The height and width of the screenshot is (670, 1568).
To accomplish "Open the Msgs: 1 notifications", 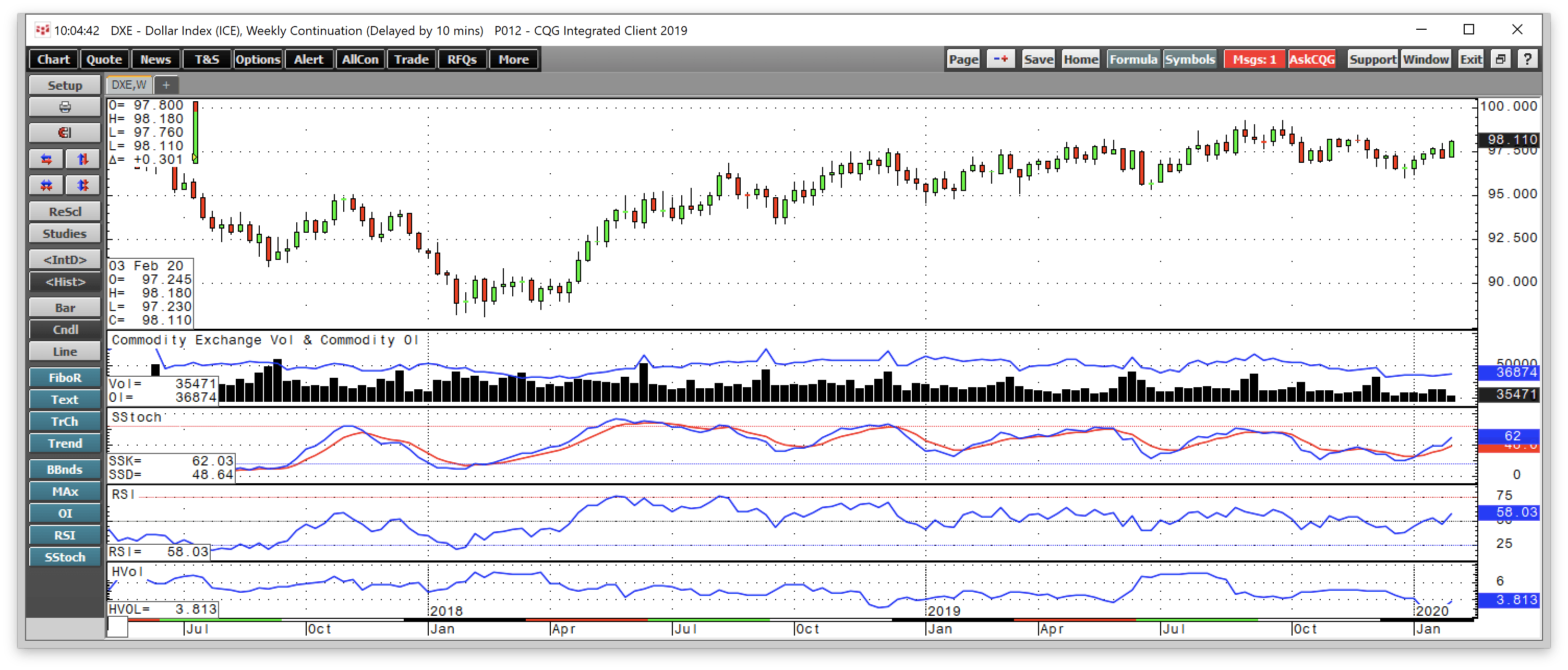I will point(1254,59).
